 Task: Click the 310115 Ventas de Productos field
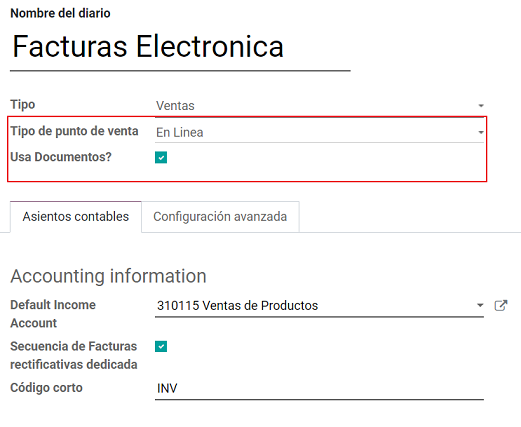tap(319, 306)
